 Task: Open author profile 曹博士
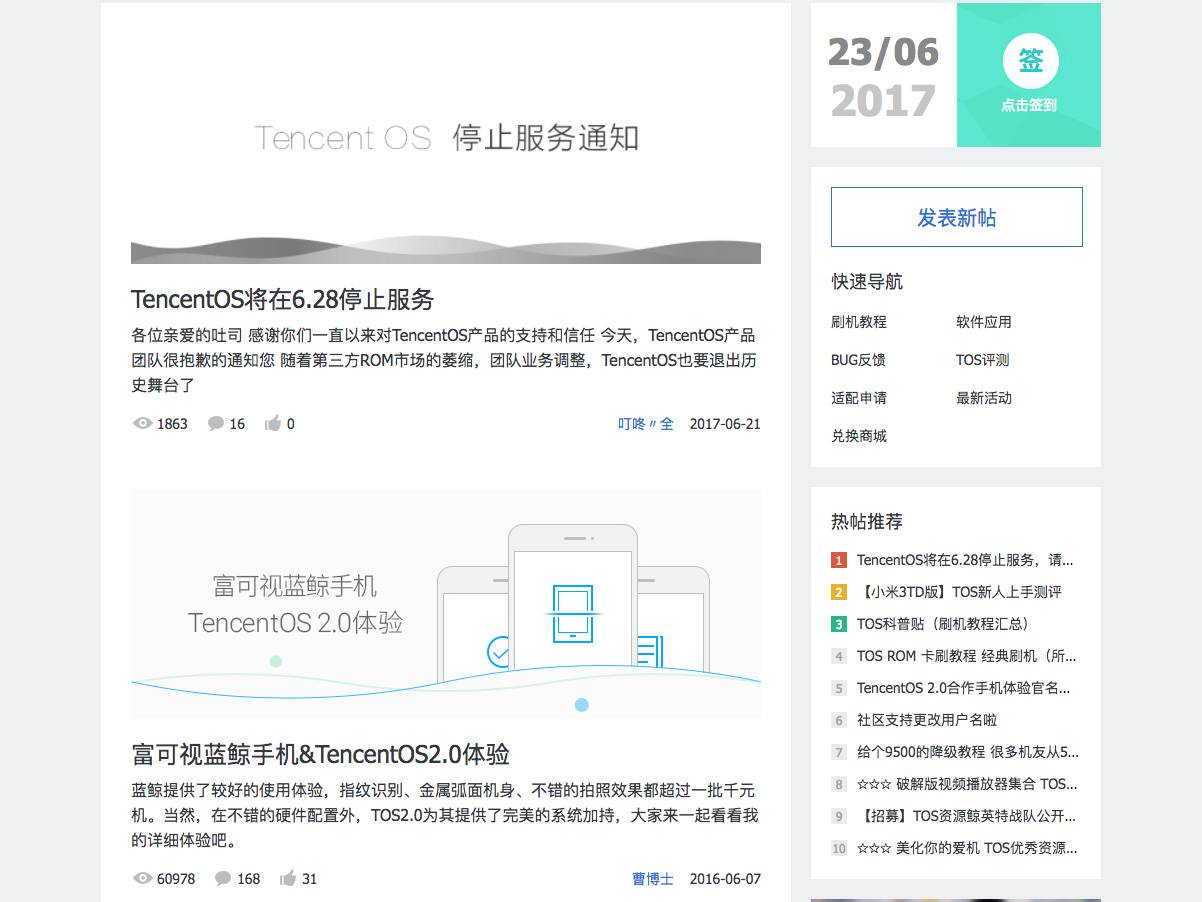653,879
